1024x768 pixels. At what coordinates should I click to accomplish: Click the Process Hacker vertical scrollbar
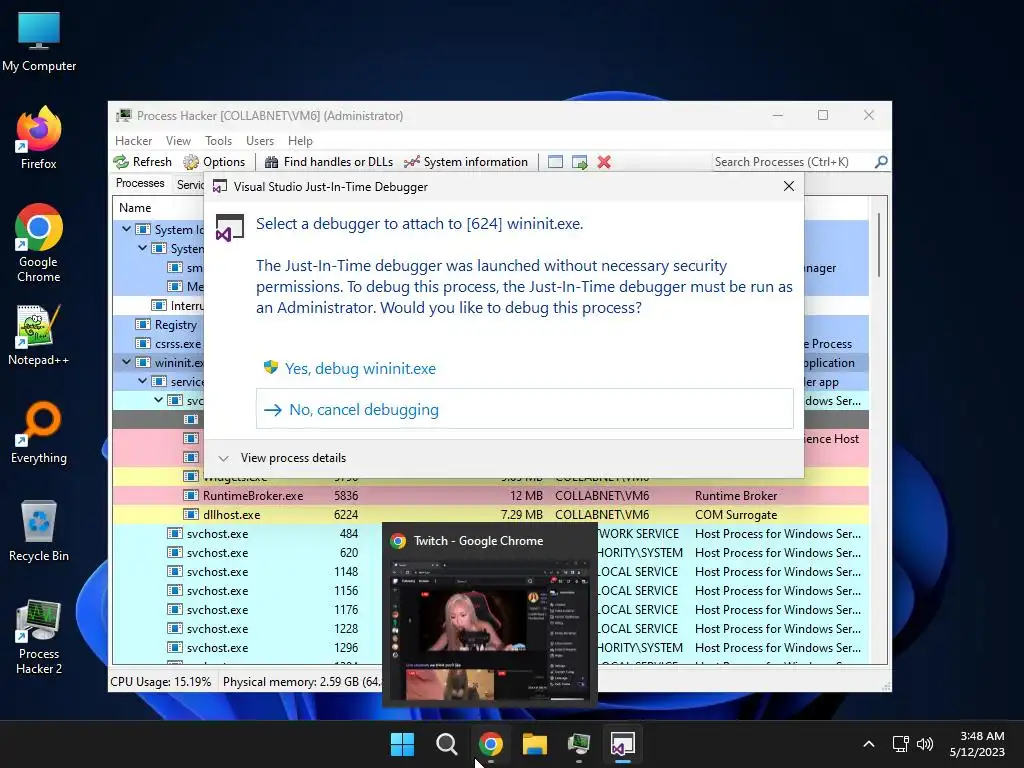879,245
